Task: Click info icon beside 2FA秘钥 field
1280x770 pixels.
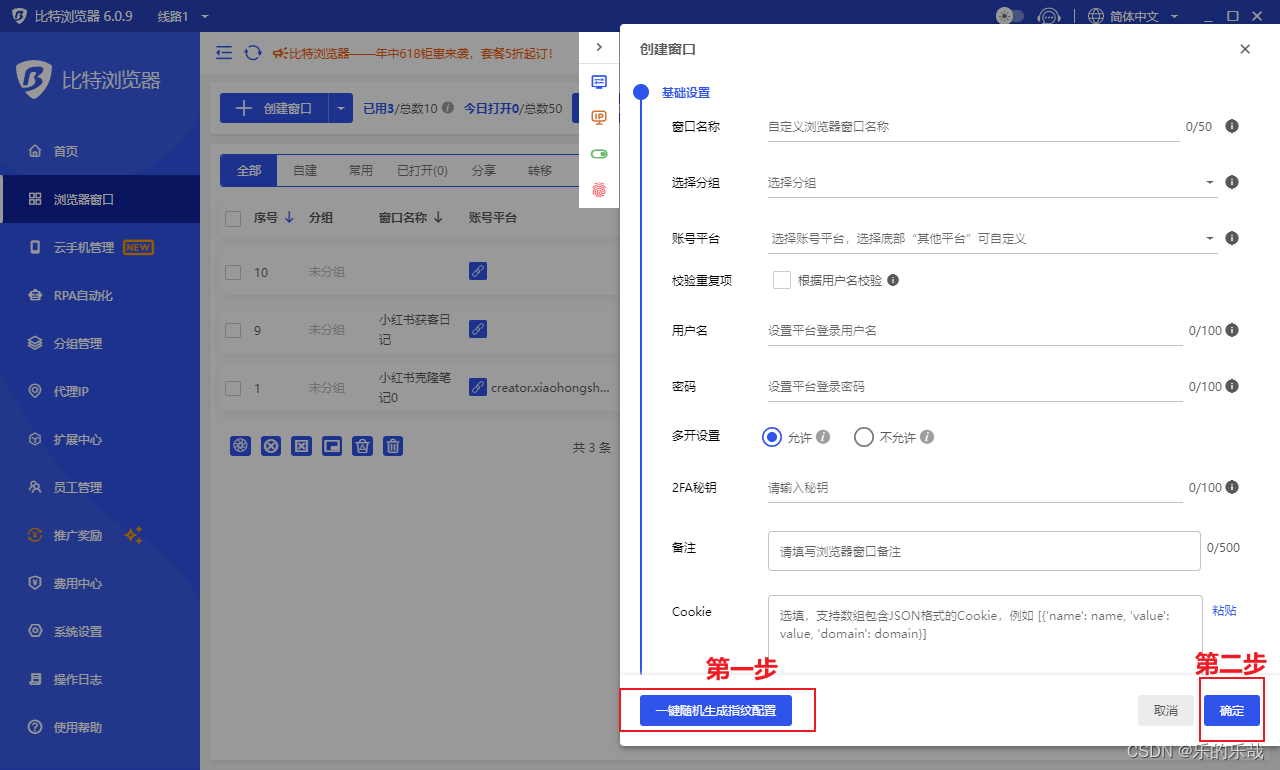Action: click(1232, 487)
